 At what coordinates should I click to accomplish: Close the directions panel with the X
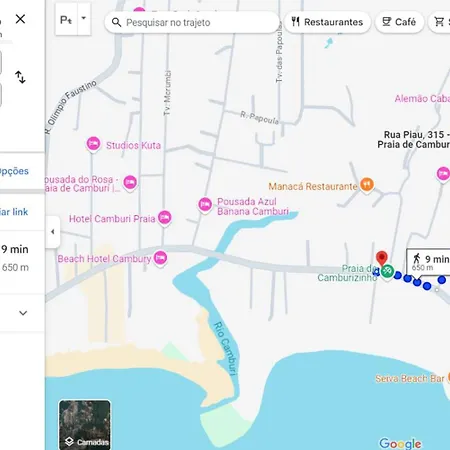[x=20, y=19]
